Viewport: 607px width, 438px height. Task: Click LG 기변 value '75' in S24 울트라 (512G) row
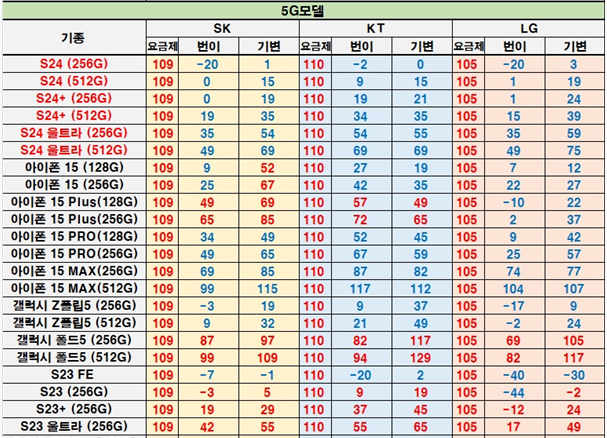tap(574, 151)
